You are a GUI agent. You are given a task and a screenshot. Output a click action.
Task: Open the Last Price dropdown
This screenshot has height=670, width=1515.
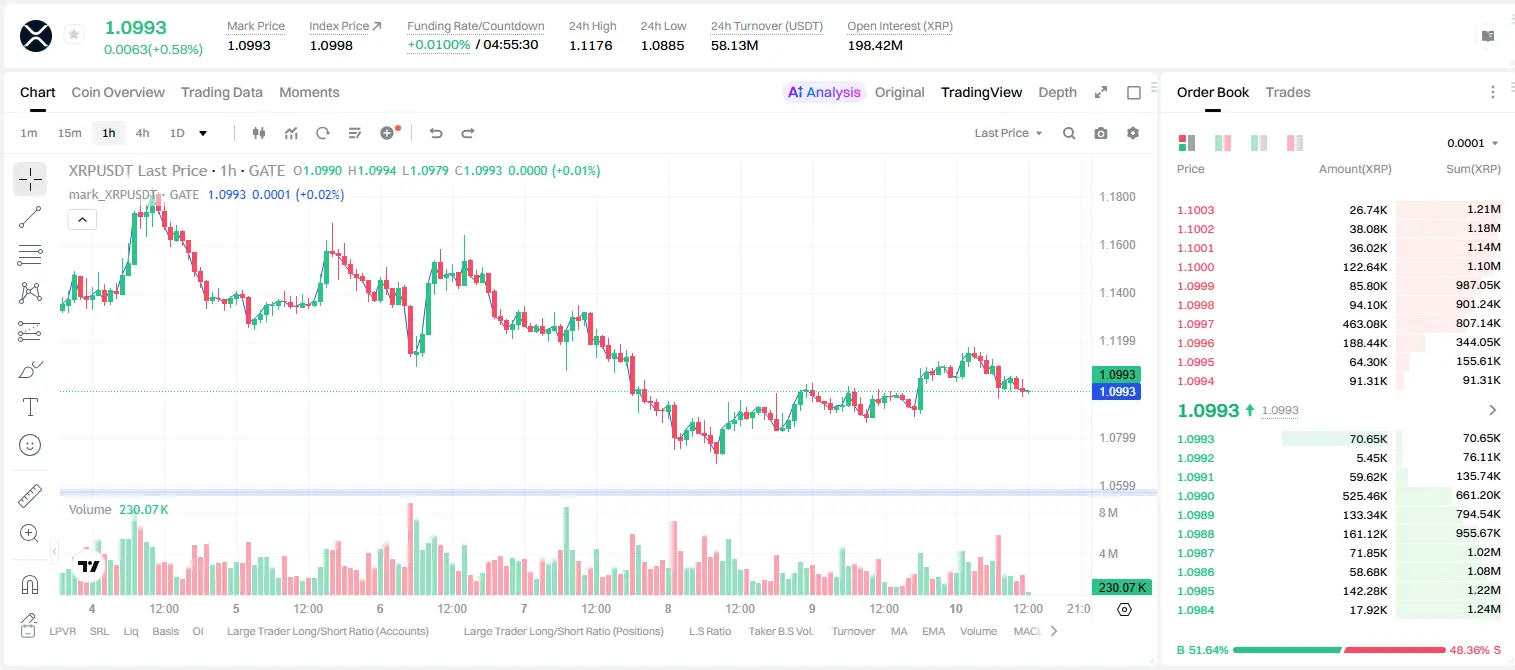coord(1008,133)
